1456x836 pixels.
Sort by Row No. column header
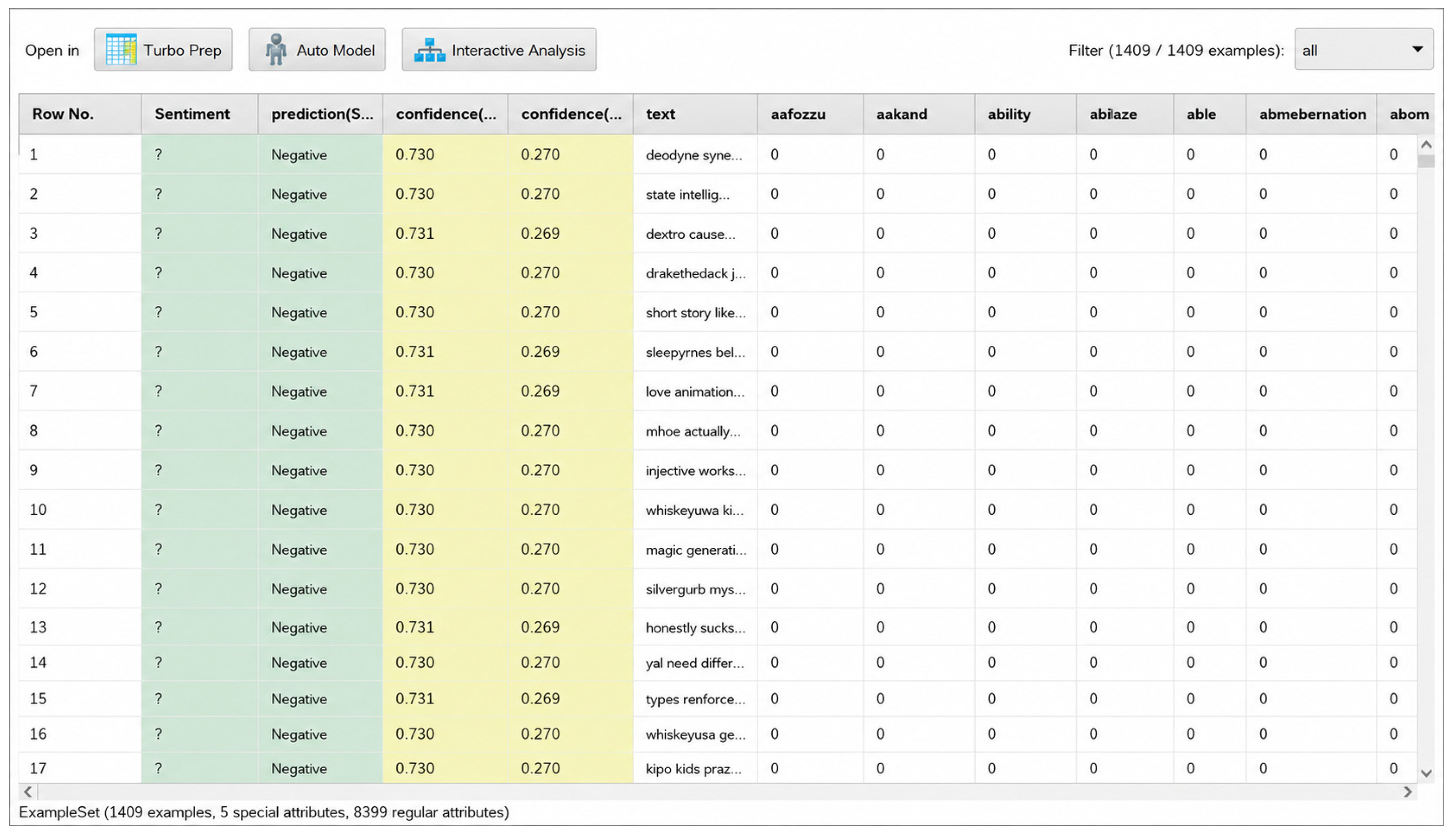pyautogui.click(x=80, y=114)
